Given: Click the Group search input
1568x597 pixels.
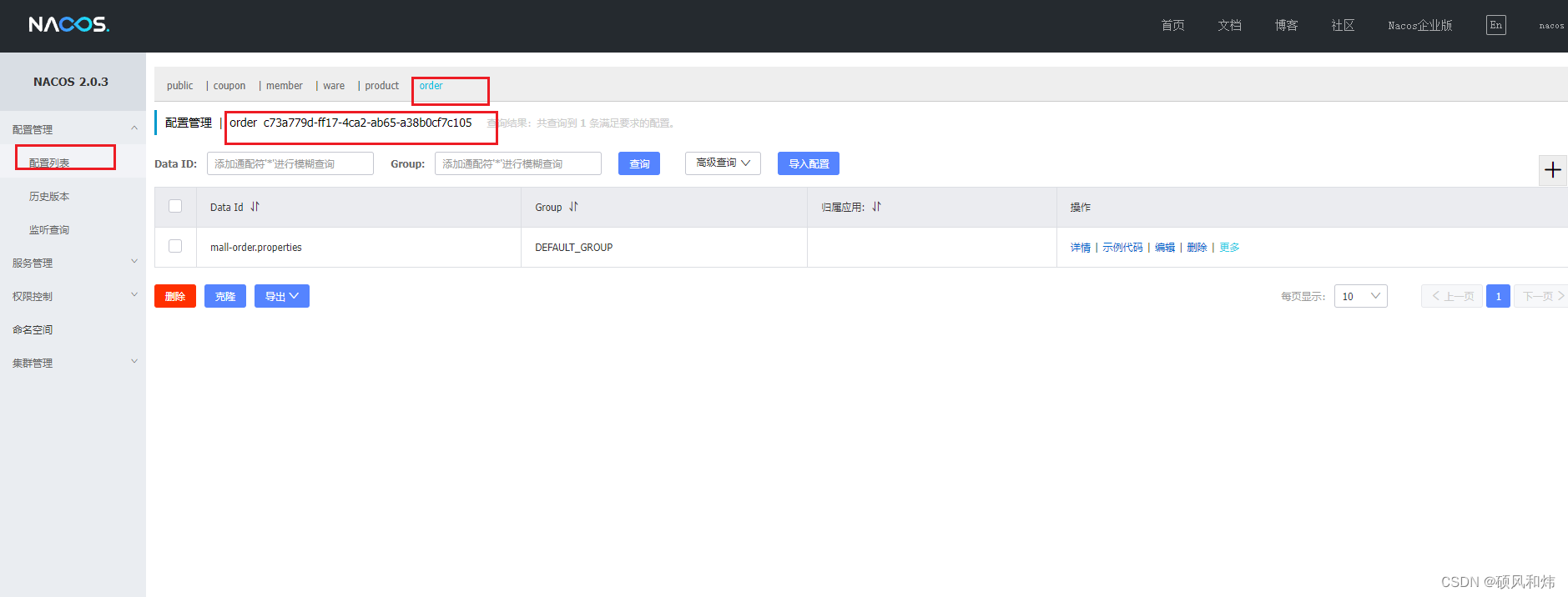Looking at the screenshot, I should (x=518, y=163).
